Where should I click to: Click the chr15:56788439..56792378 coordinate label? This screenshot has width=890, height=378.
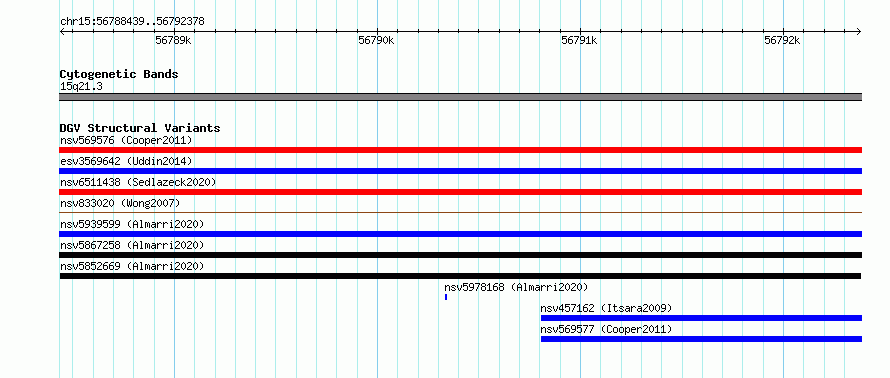[132, 22]
